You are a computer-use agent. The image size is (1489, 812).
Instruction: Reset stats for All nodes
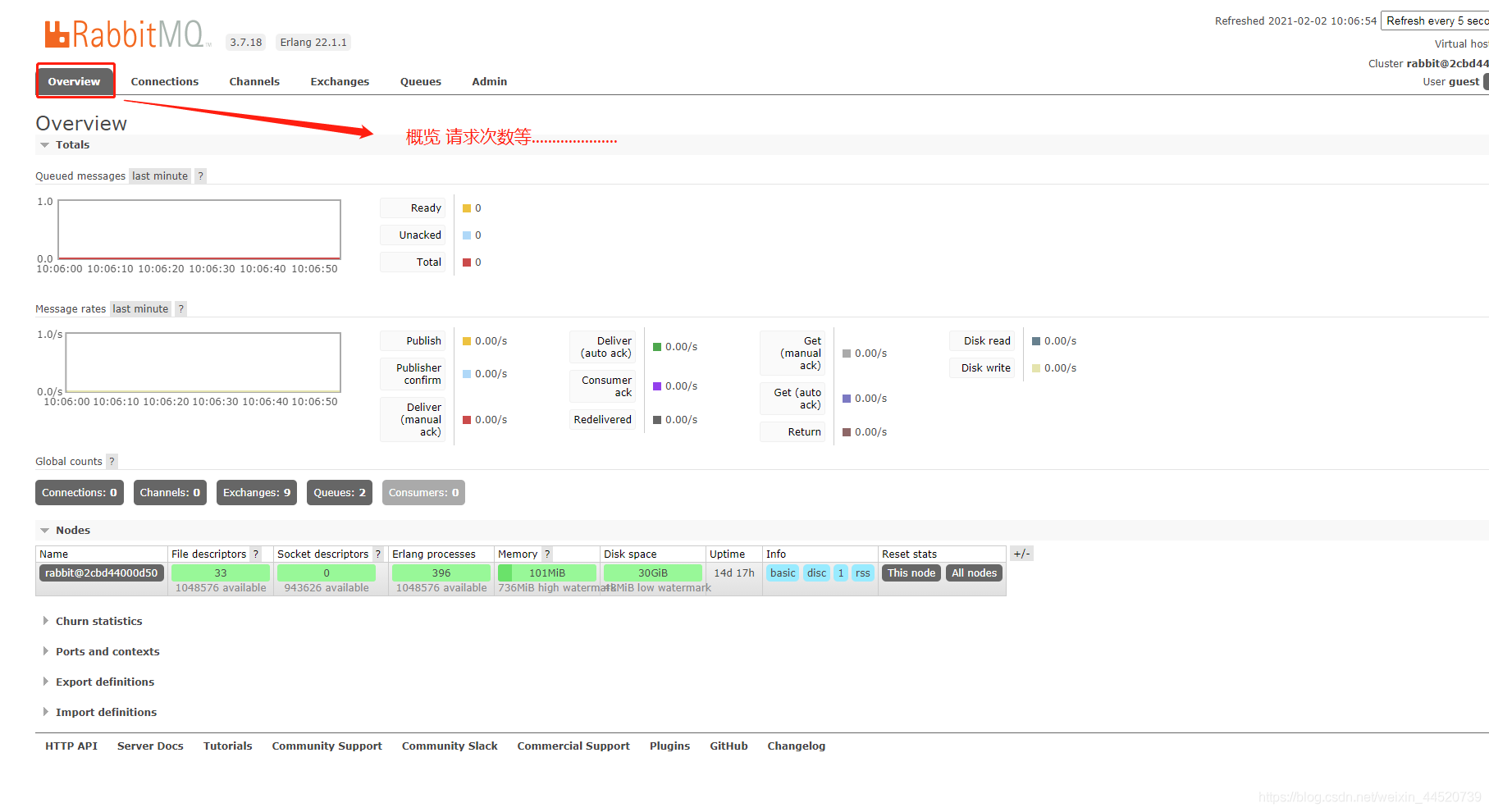pos(974,573)
